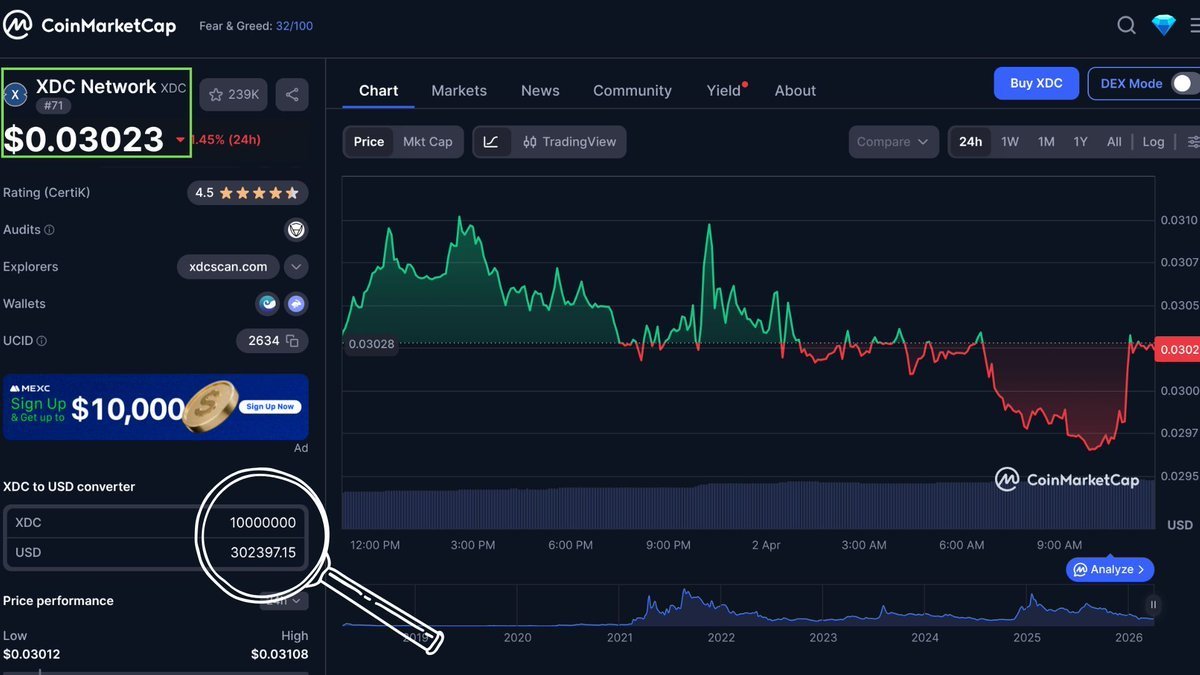The image size is (1200, 675).
Task: Click the USD currency label on chart
Action: pos(1180,525)
